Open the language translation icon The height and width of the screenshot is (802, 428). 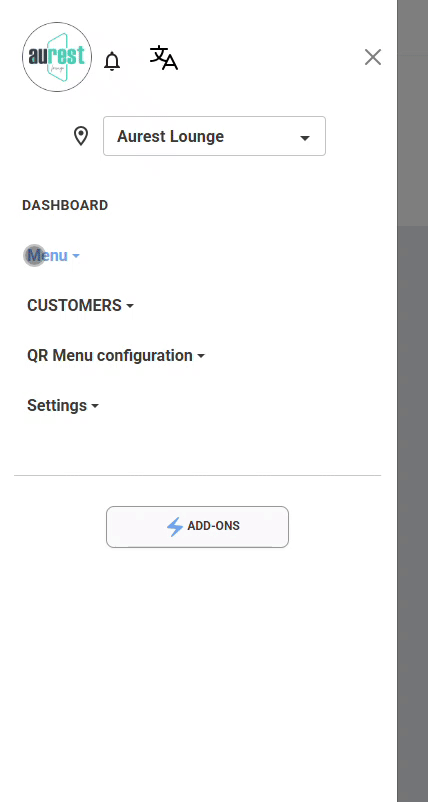pos(164,58)
